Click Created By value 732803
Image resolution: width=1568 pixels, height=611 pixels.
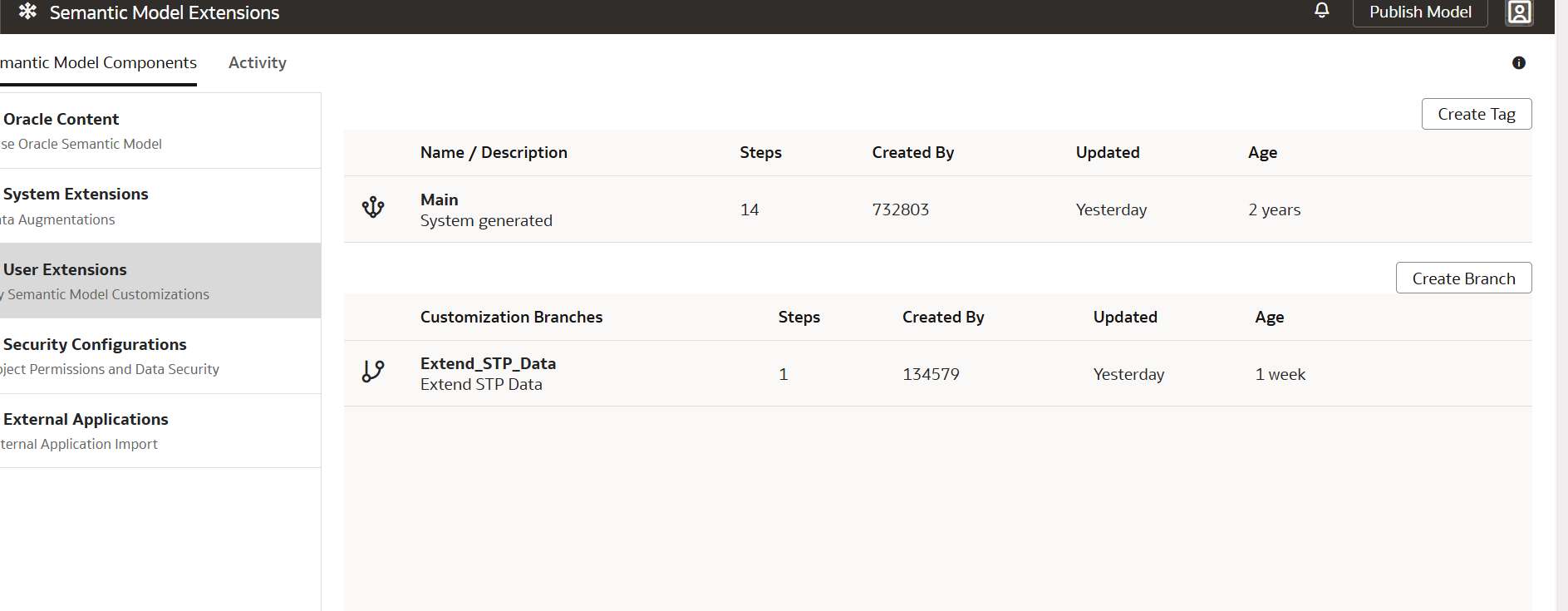coord(900,209)
